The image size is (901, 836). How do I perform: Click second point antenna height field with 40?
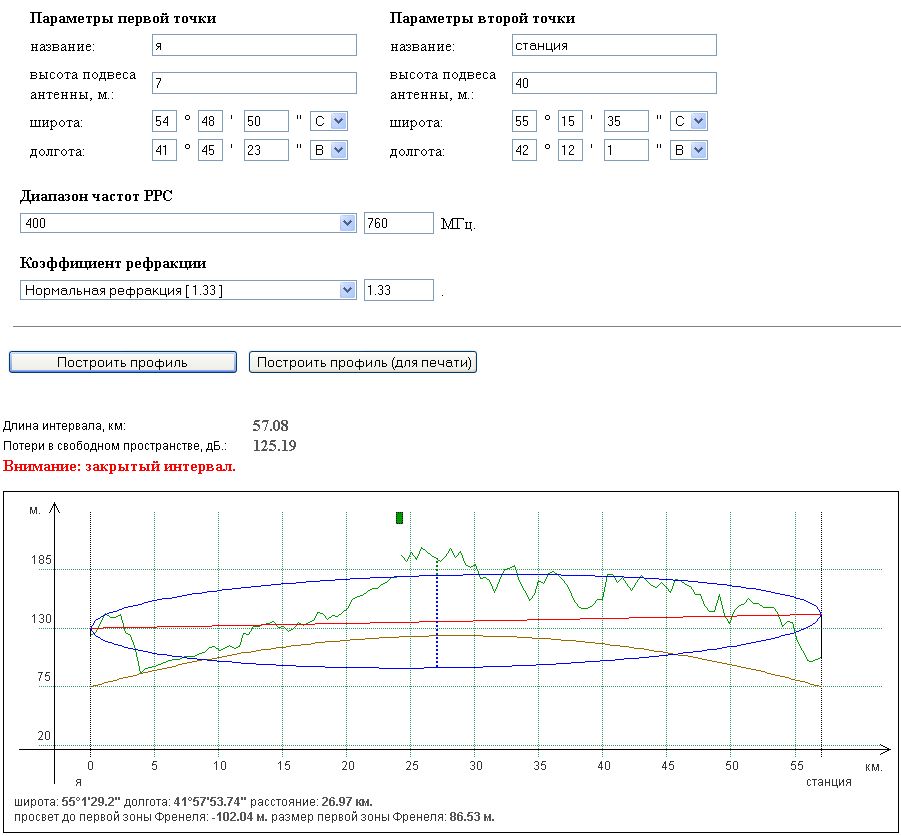click(x=614, y=83)
